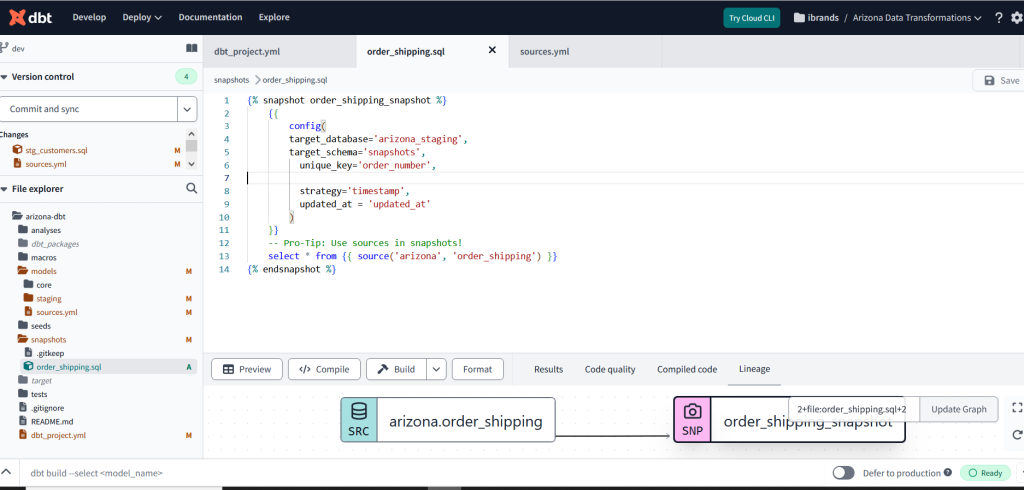
Task: Open the Commit and sync dropdown arrow
Action: point(187,109)
